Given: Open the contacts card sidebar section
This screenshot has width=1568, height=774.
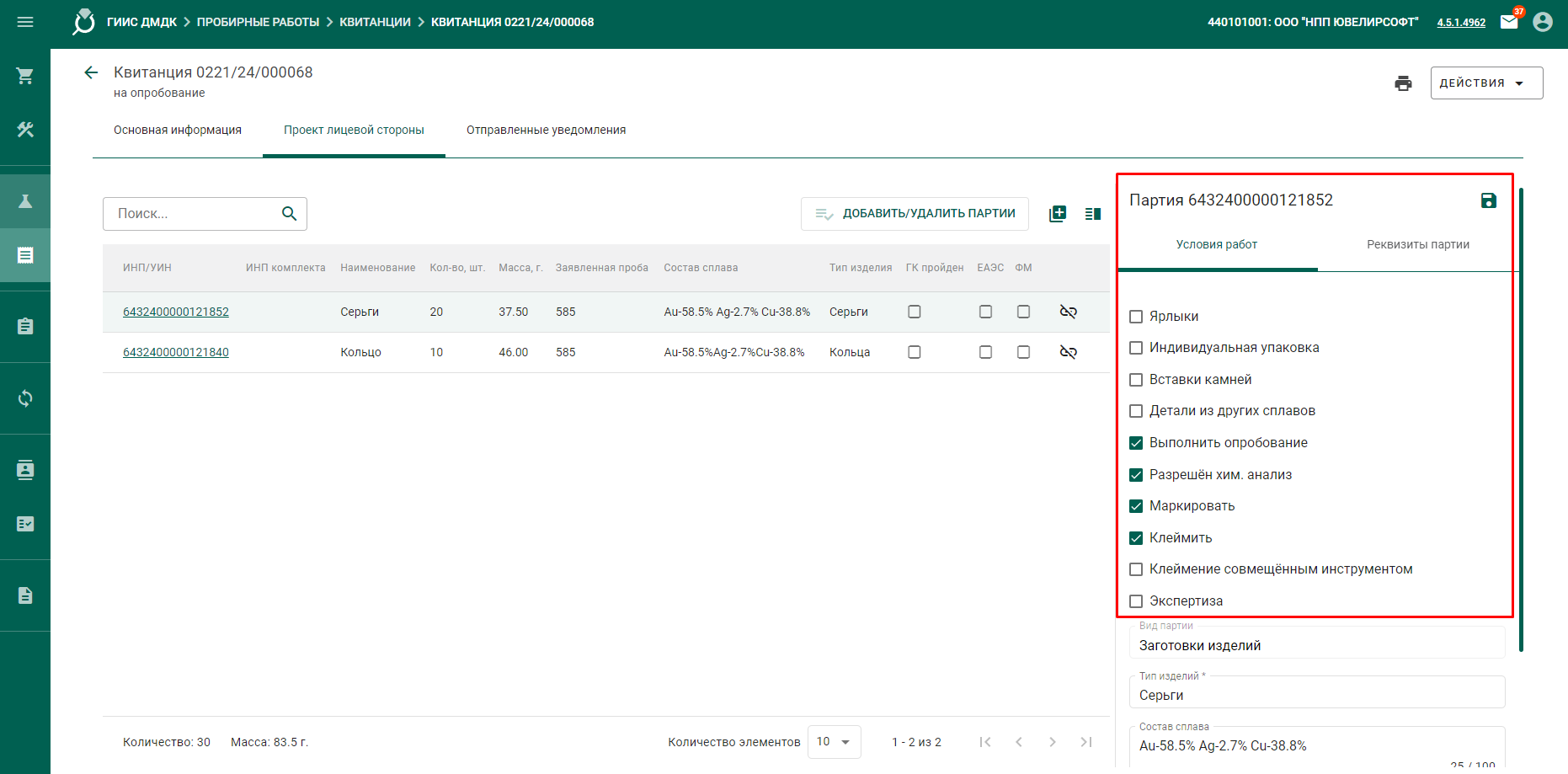Looking at the screenshot, I should pyautogui.click(x=25, y=470).
